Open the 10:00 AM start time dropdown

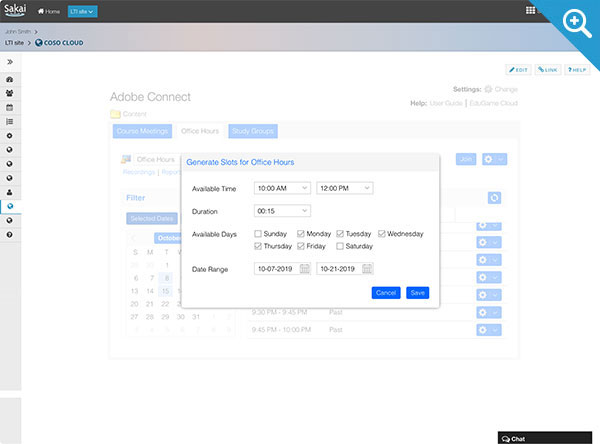[x=282, y=188]
